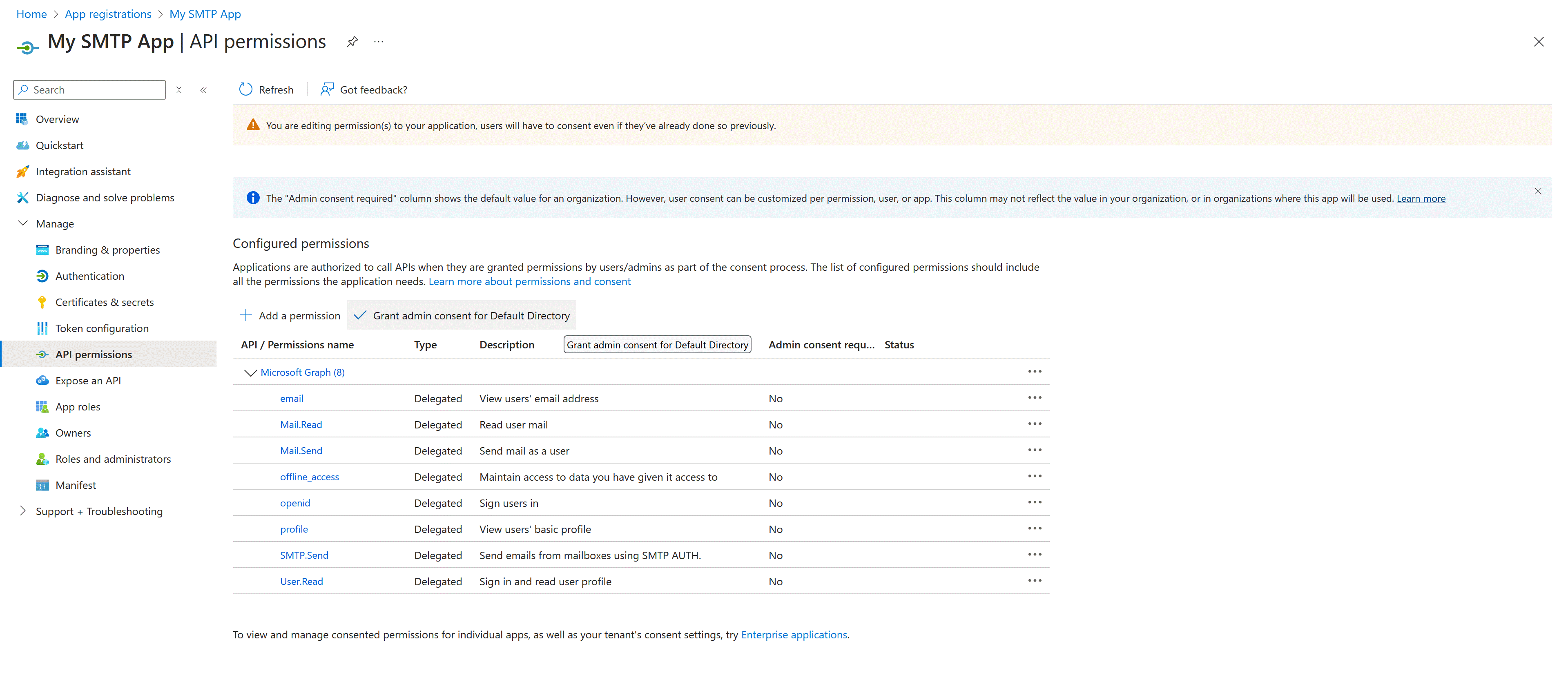Collapse the Microsoft Graph (8) group
The image size is (1568, 689).
(x=250, y=372)
